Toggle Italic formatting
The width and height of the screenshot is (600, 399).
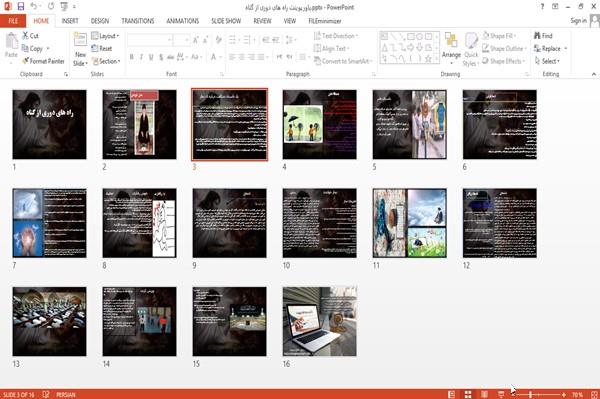[141, 57]
